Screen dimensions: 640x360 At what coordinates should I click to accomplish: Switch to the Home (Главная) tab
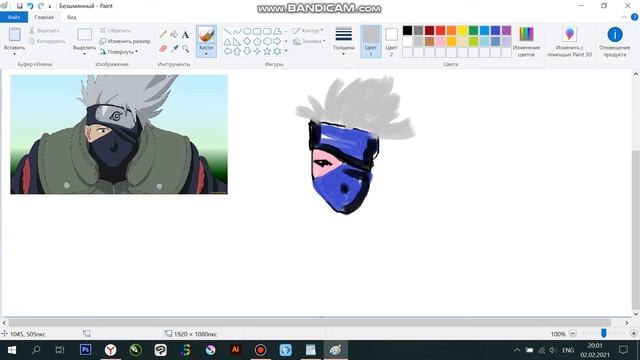coord(44,17)
